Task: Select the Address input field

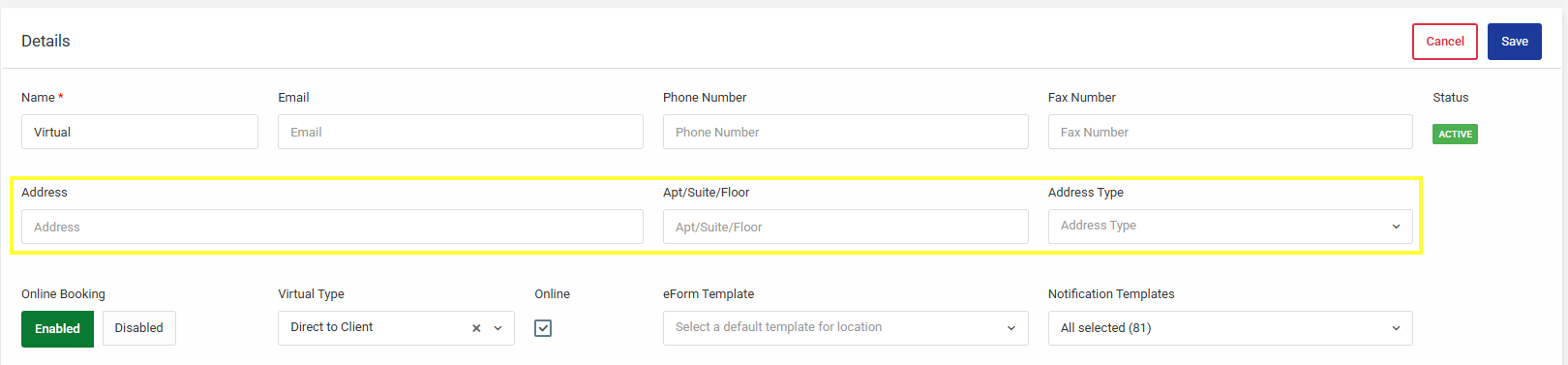Action: (332, 227)
